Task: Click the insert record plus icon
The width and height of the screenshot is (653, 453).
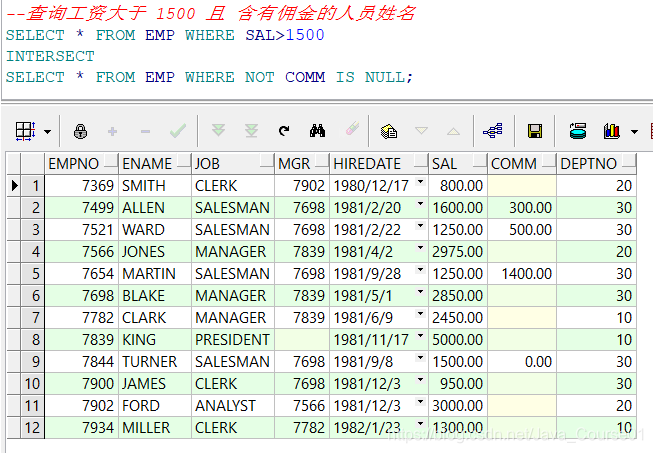Action: (x=112, y=132)
